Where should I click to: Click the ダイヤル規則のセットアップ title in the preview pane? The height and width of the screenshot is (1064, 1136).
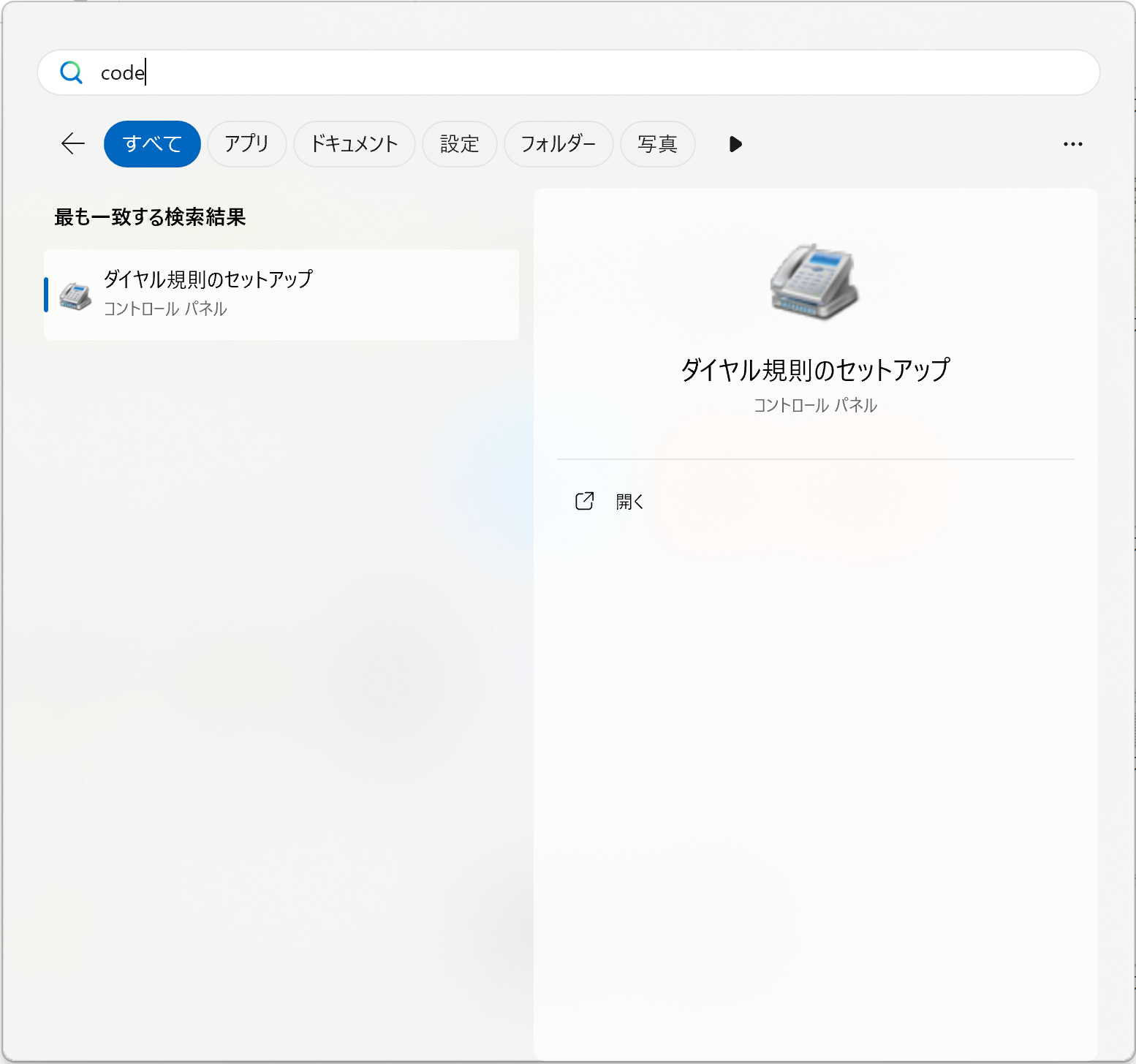coord(815,370)
